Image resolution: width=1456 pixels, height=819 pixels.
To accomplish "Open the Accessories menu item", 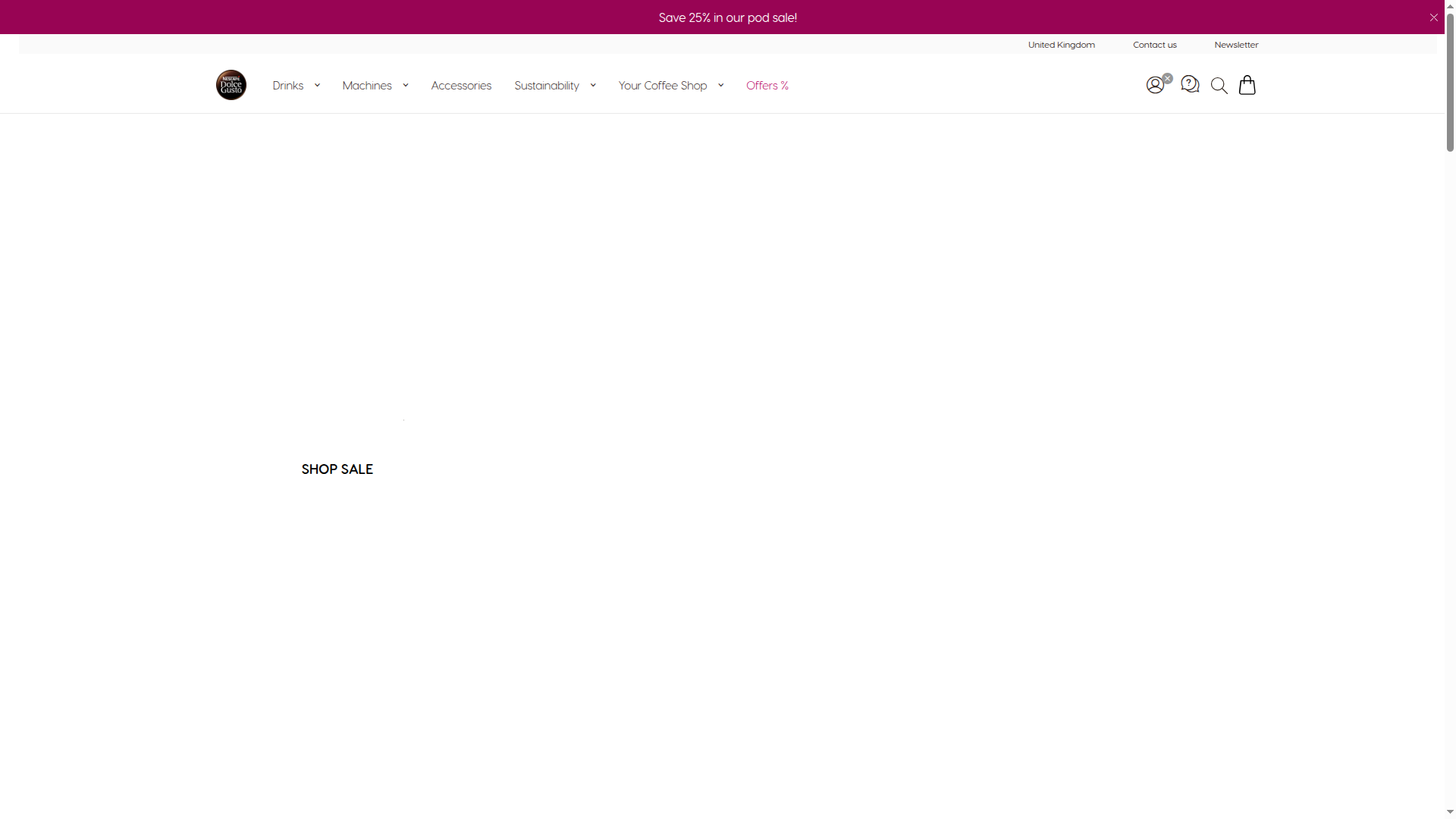I will click(461, 86).
